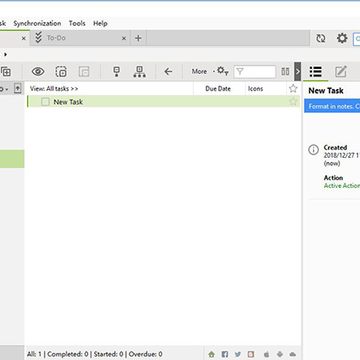Click the info icon next to Created
Screen dimensions: 360x360
[313, 150]
